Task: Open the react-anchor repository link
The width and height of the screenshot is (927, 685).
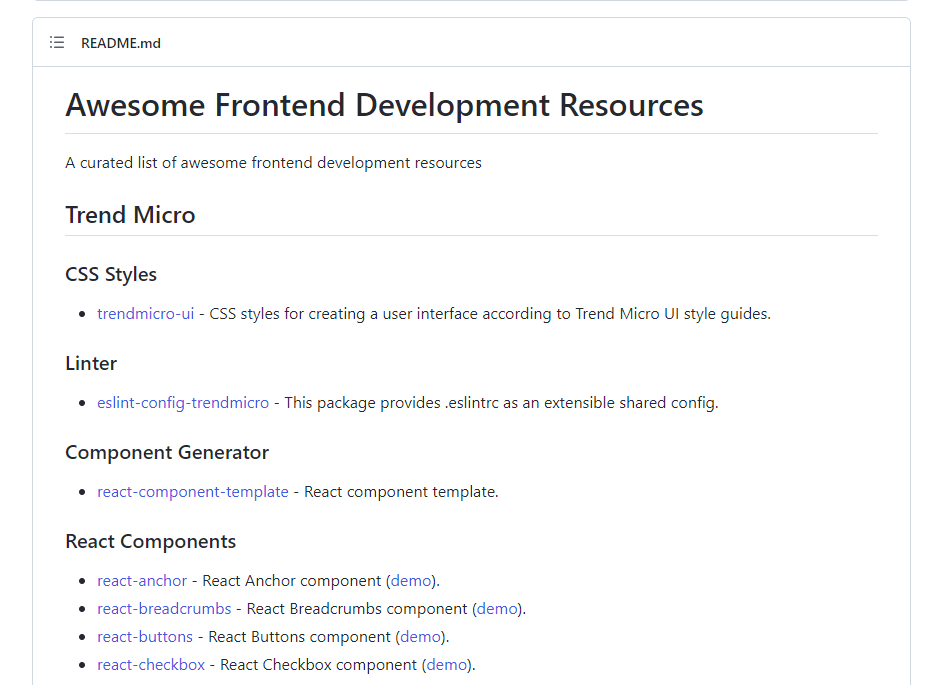Action: coord(142,581)
